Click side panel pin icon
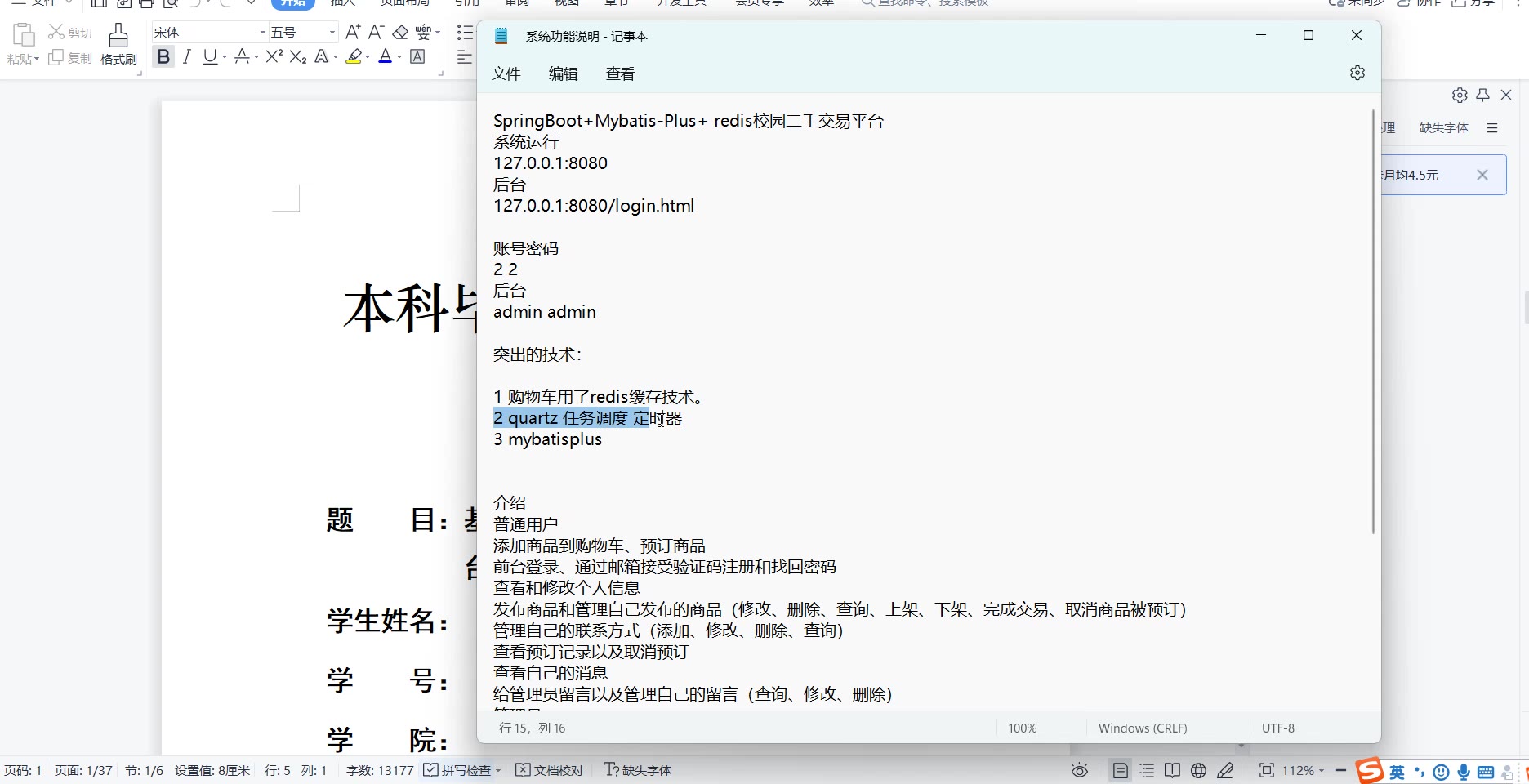The image size is (1529, 784). (x=1483, y=95)
